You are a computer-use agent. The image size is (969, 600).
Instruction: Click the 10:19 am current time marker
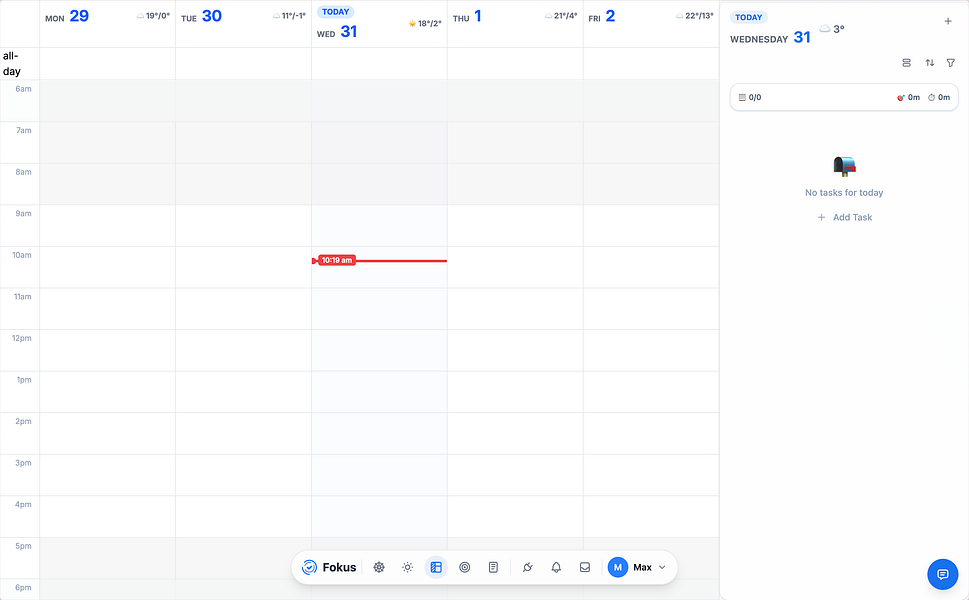(337, 260)
